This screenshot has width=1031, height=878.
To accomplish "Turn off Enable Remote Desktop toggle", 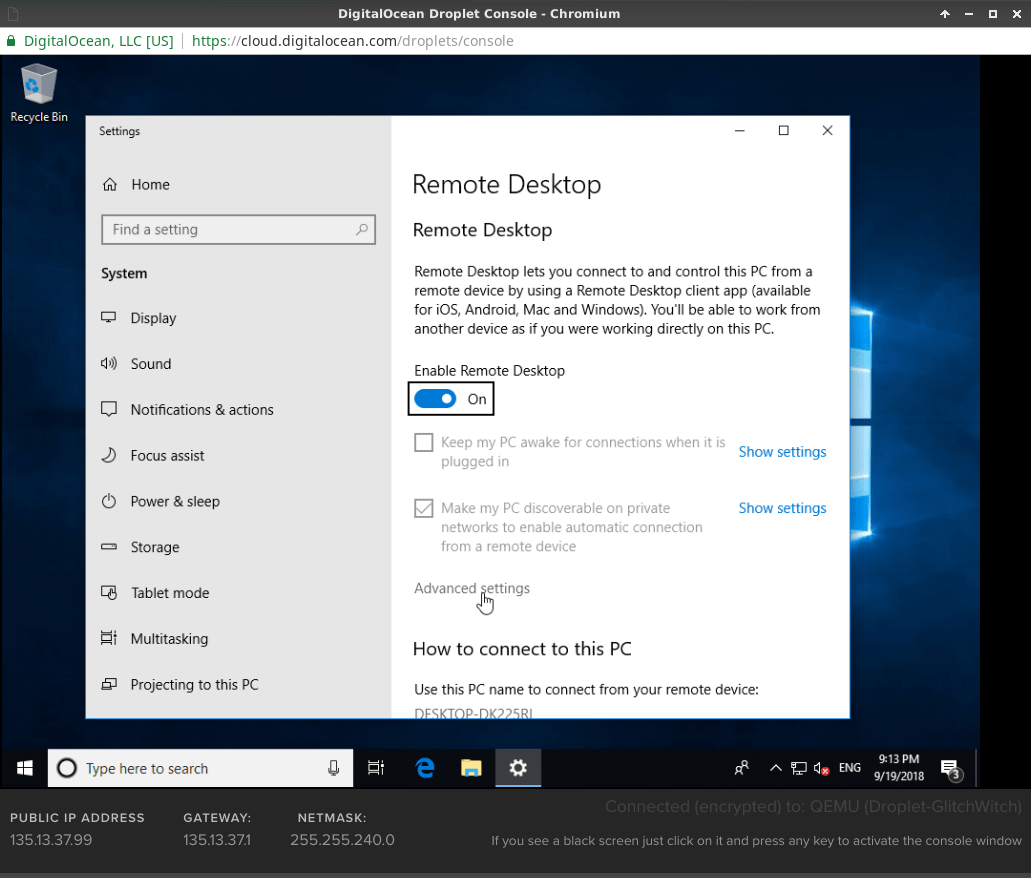I will click(x=436, y=399).
